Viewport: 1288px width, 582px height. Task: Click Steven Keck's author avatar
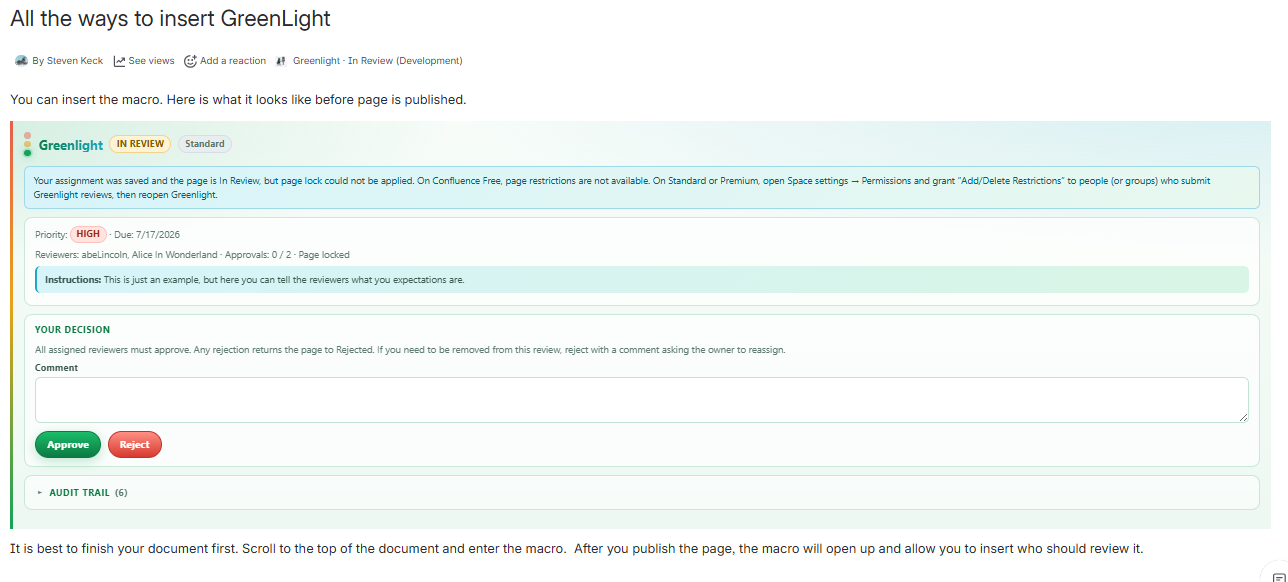click(x=21, y=61)
